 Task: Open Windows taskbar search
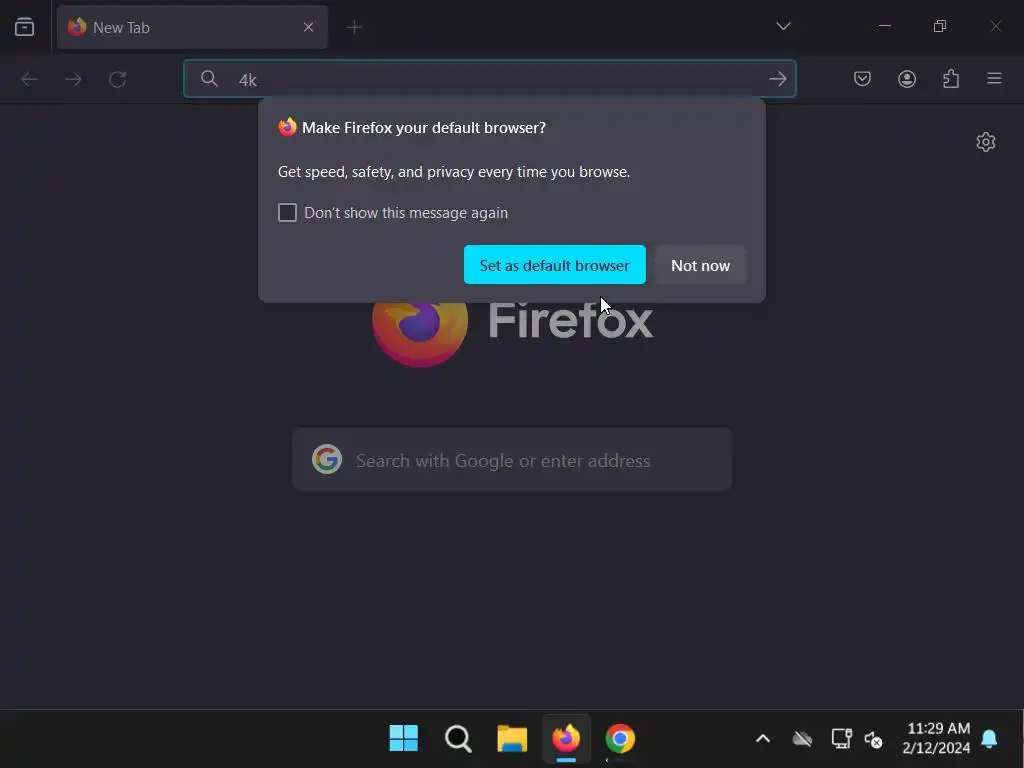[x=458, y=739]
